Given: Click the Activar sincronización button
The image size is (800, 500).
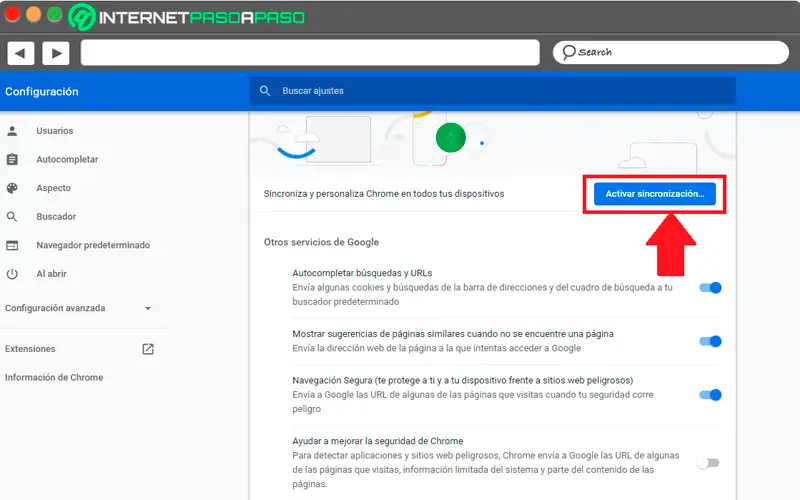Looking at the screenshot, I should pos(655,194).
